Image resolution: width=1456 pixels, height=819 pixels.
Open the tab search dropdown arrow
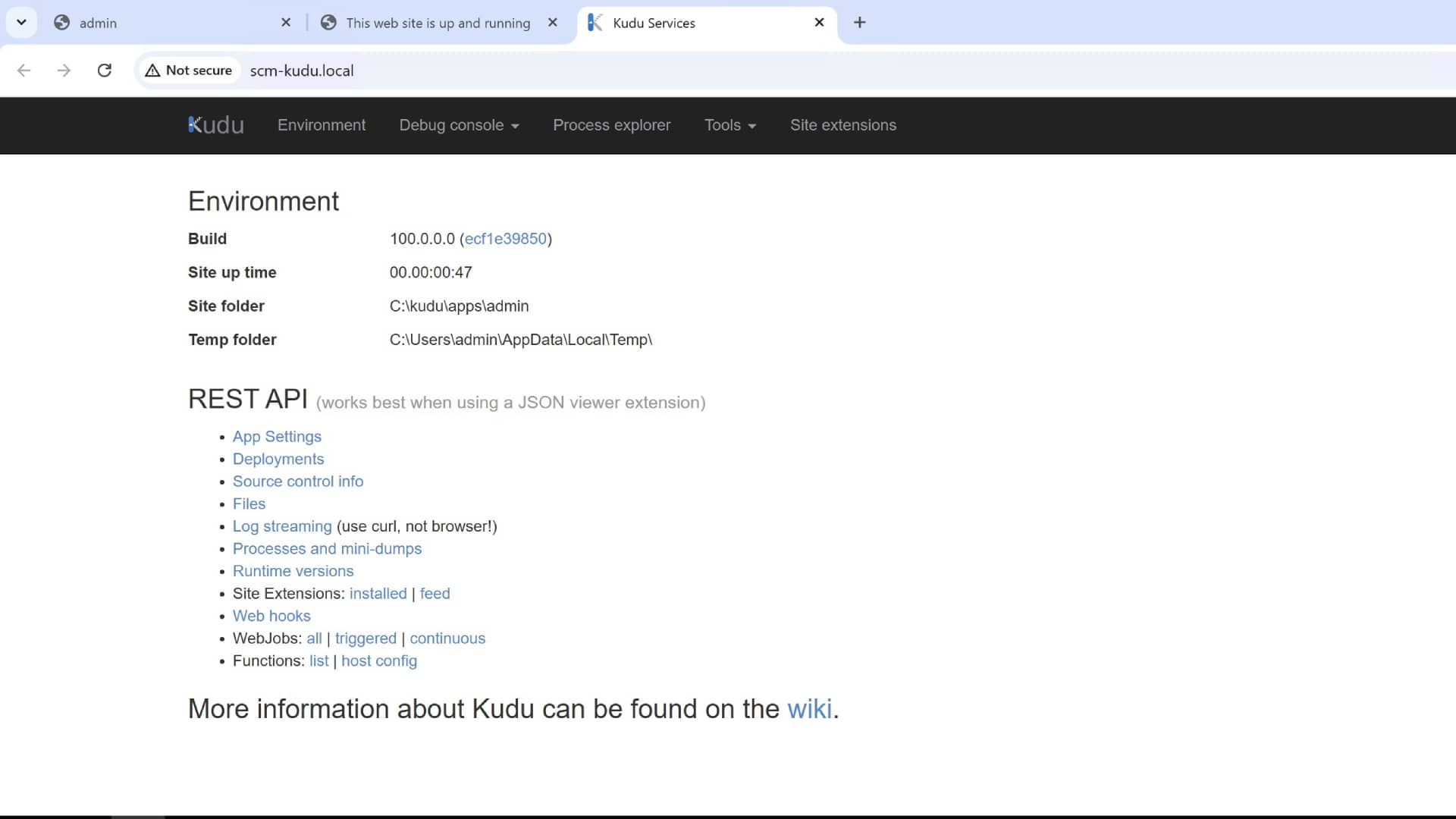point(21,23)
